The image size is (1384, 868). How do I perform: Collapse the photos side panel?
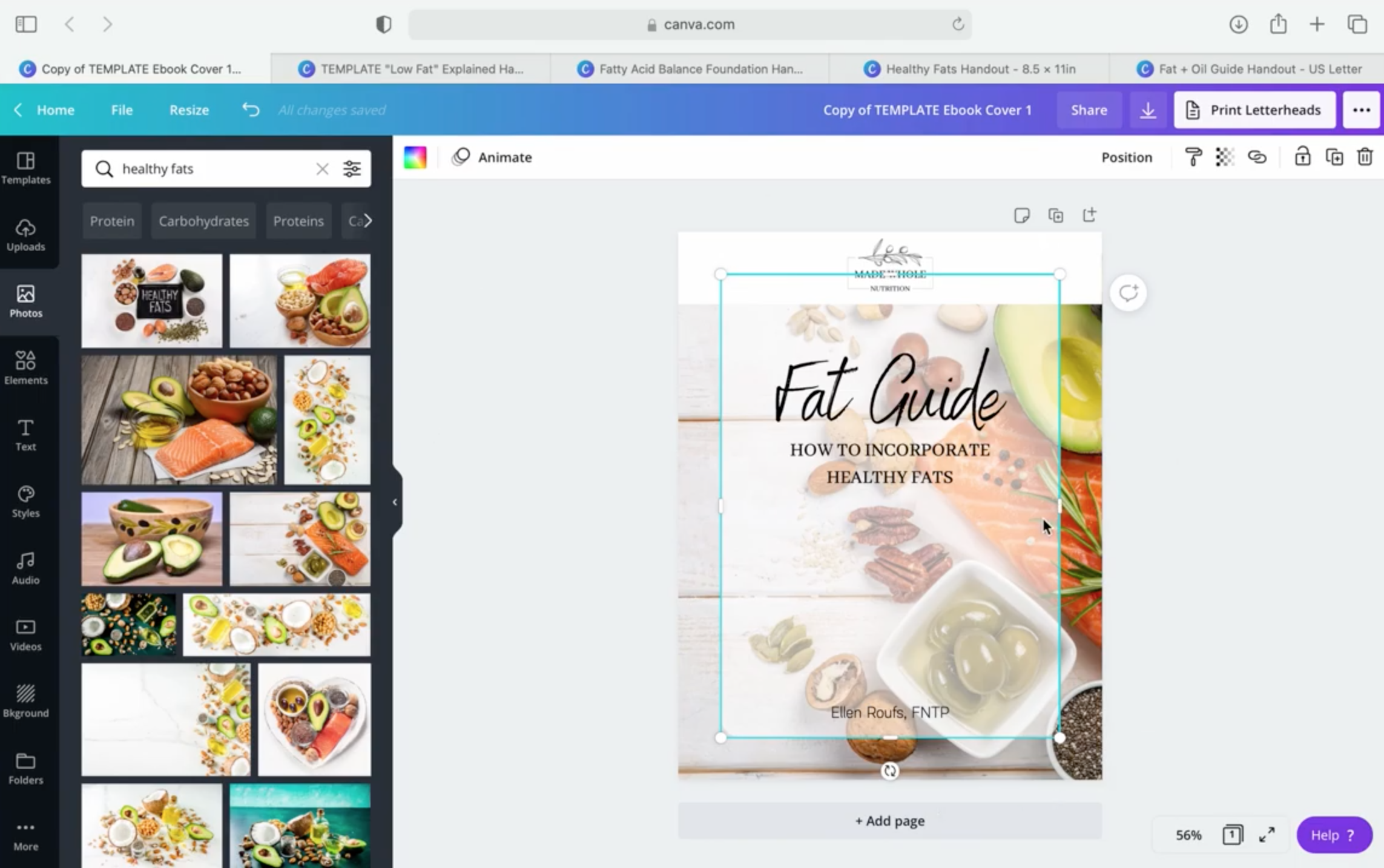[395, 502]
